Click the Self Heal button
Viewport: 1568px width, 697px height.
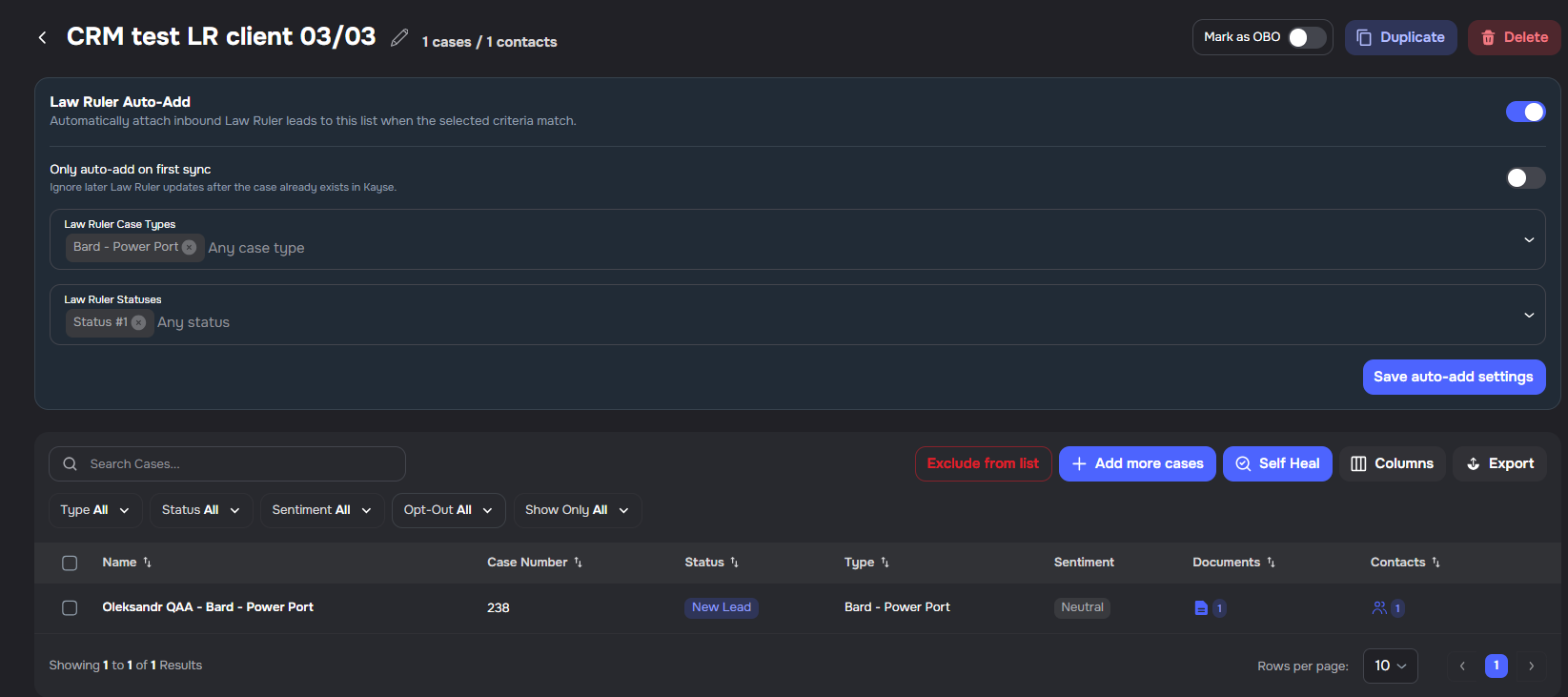pyautogui.click(x=1277, y=463)
